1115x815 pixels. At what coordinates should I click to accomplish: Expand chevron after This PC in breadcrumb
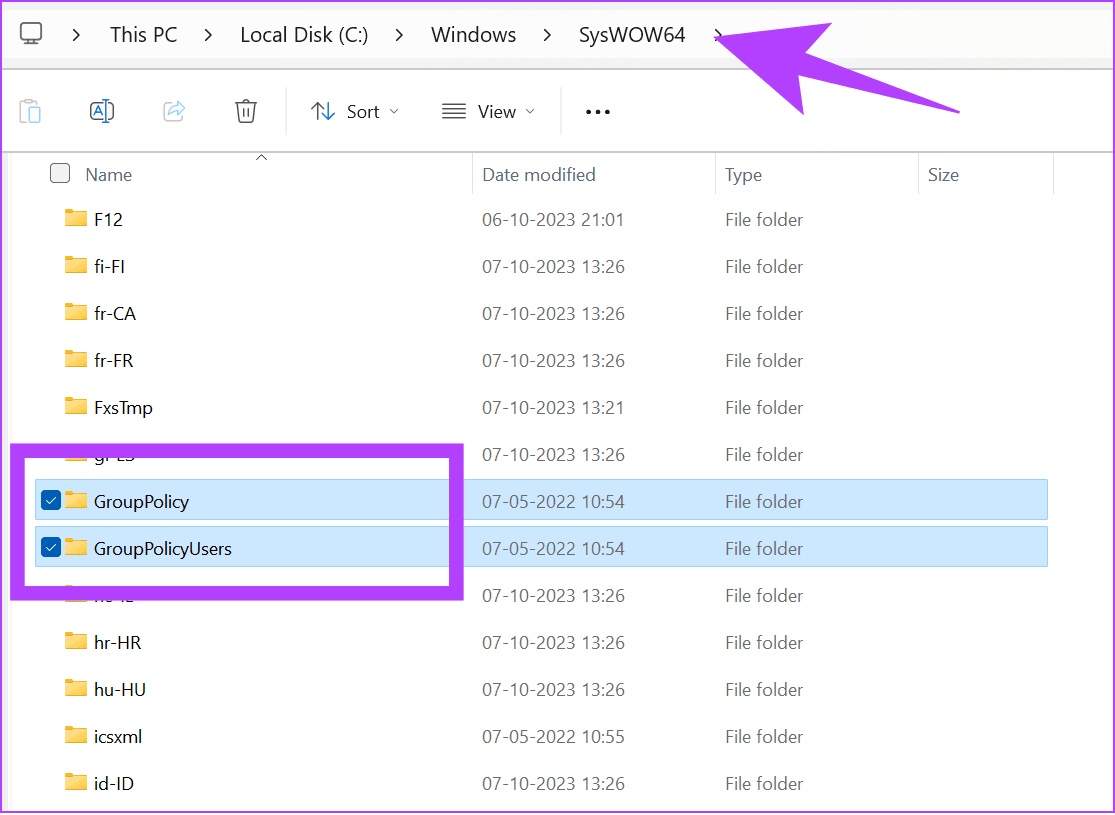click(x=208, y=35)
